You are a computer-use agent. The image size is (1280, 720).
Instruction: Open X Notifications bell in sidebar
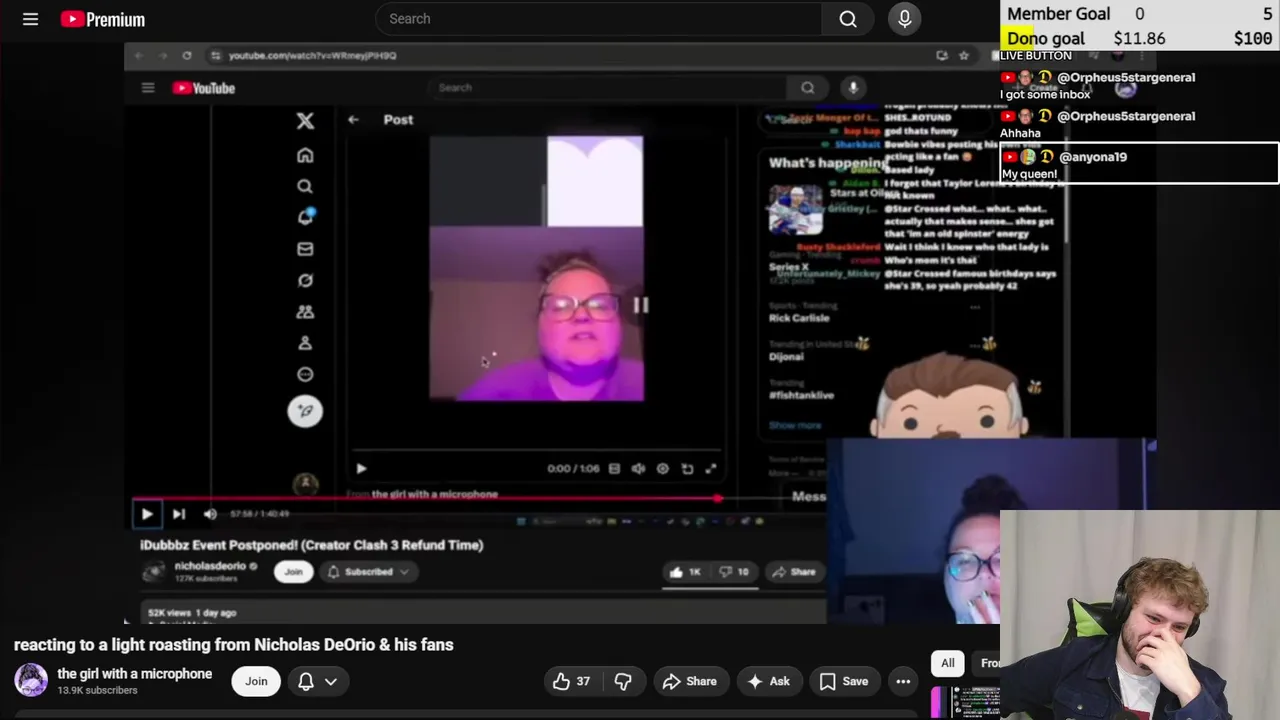(305, 217)
